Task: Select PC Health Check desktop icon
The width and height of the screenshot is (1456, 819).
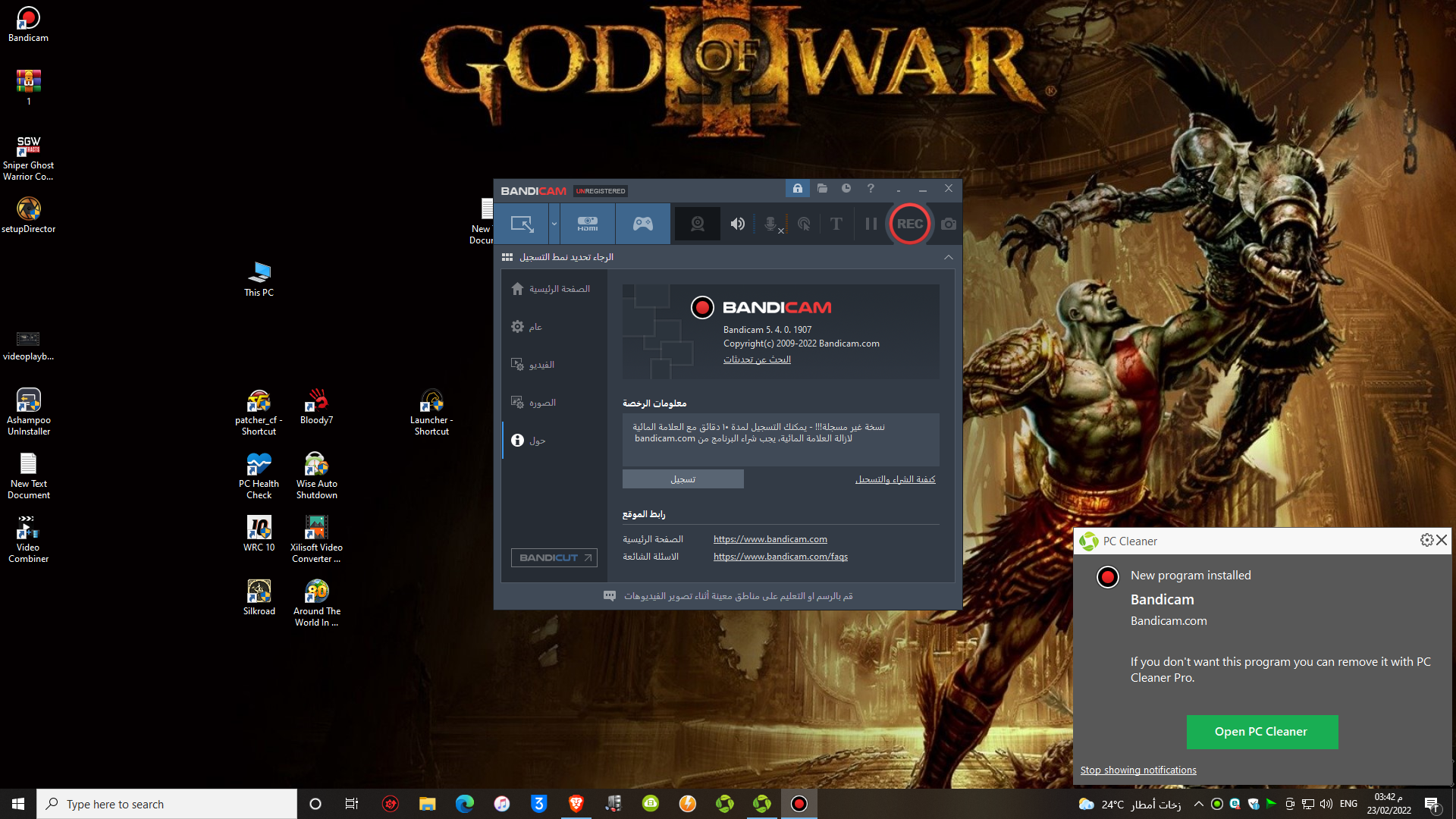Action: point(259,475)
